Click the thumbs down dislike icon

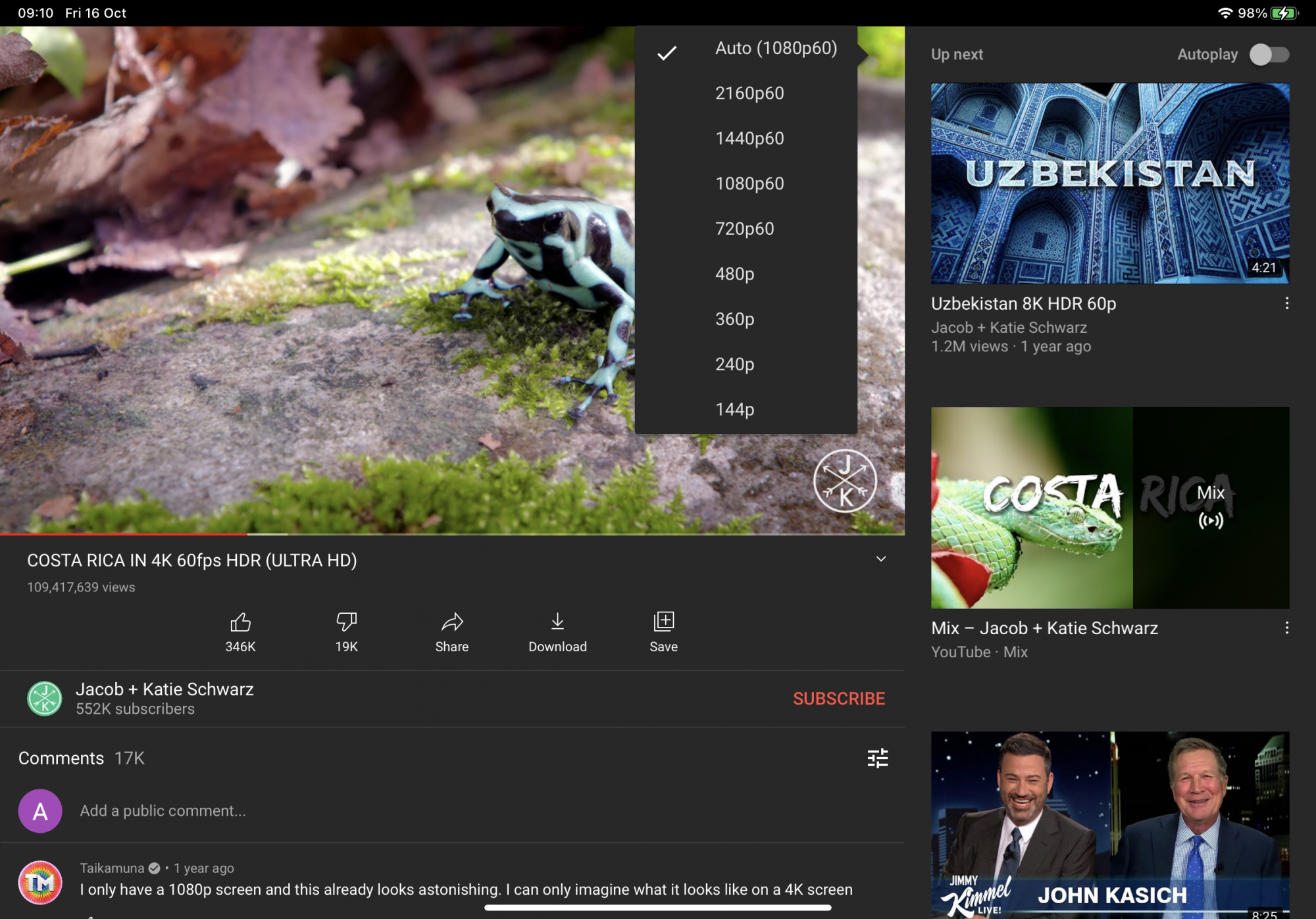[346, 622]
